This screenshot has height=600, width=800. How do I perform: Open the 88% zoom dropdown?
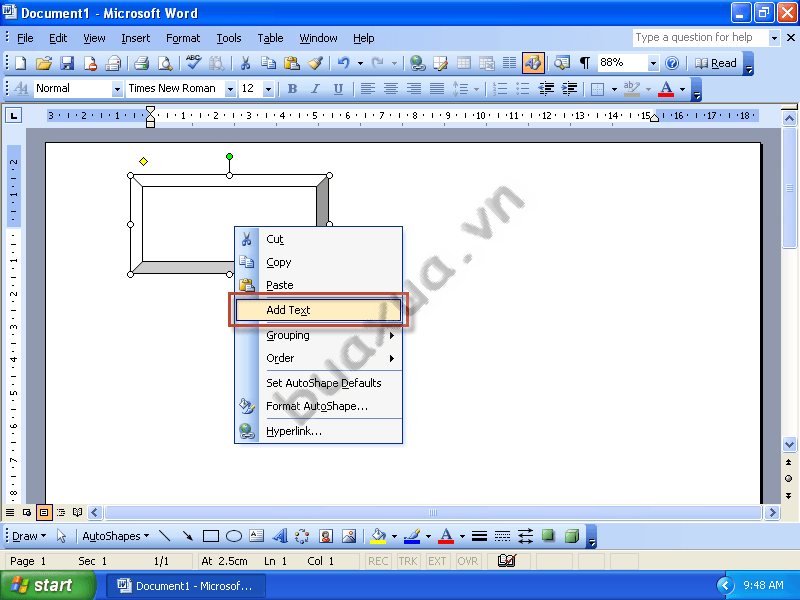(x=653, y=63)
